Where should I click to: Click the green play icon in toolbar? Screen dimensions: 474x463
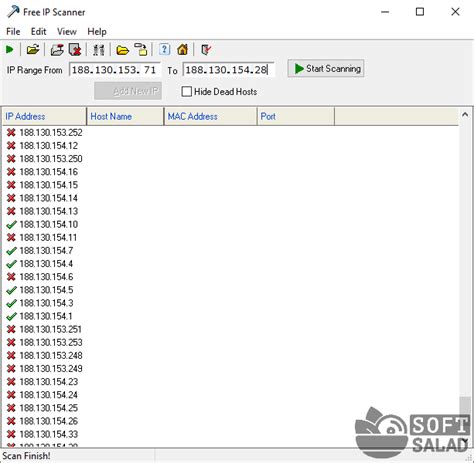10,50
